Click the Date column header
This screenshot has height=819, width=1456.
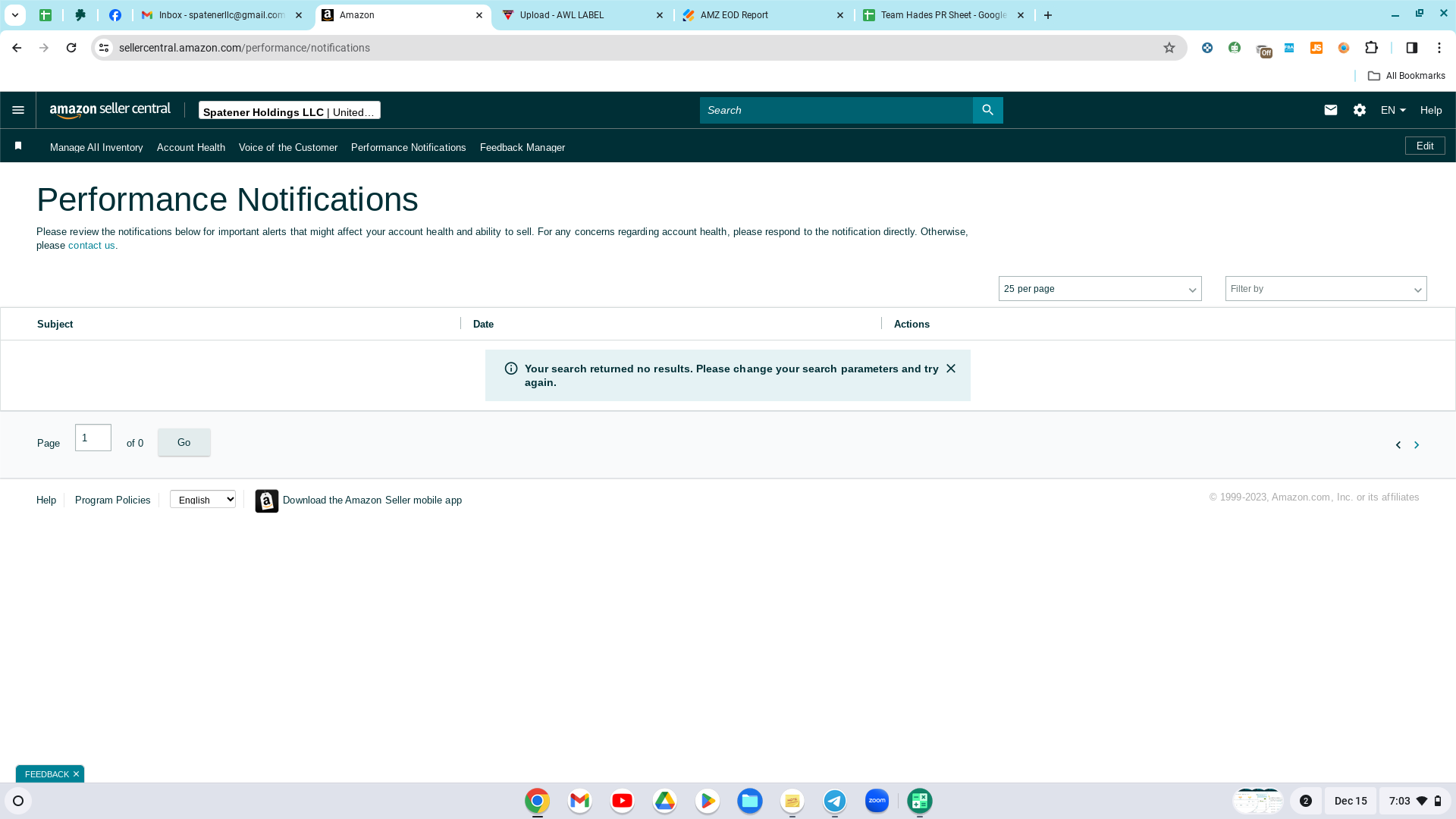pos(483,324)
